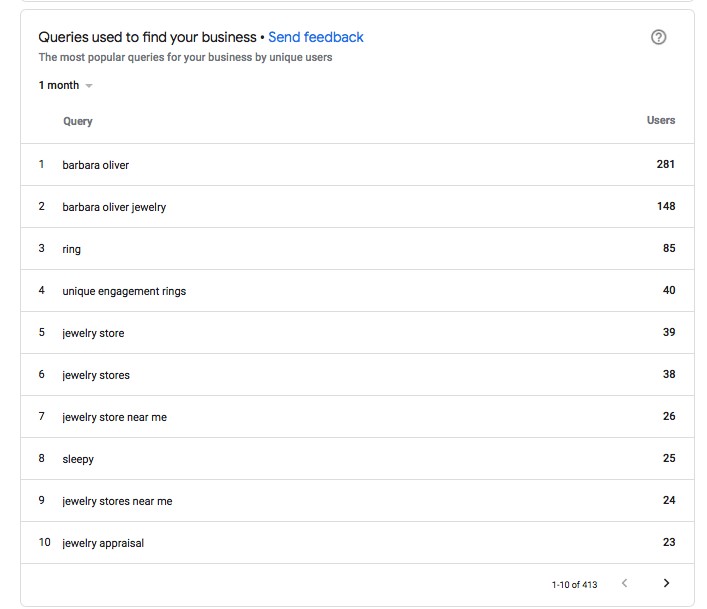Open the help question mark icon

[x=658, y=37]
